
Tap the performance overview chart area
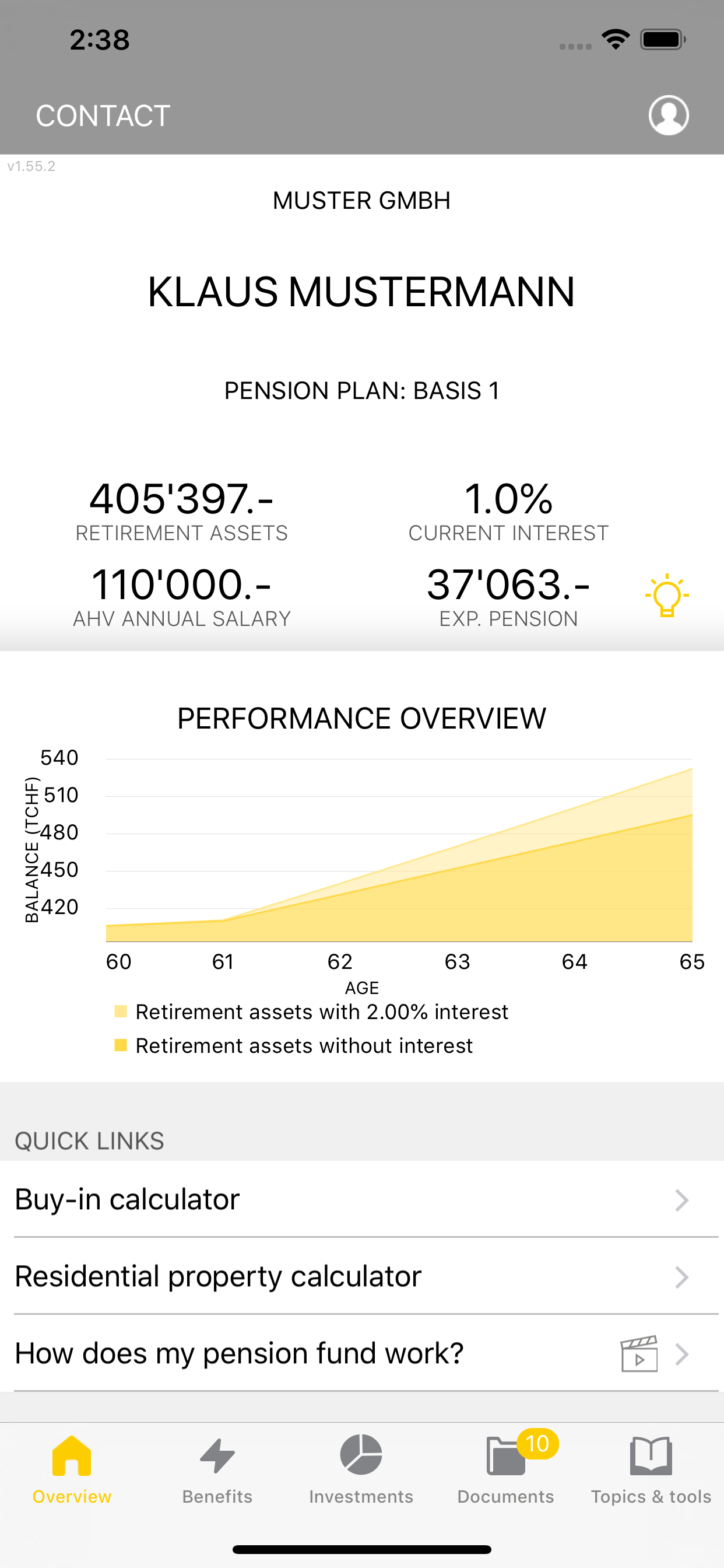(399, 850)
